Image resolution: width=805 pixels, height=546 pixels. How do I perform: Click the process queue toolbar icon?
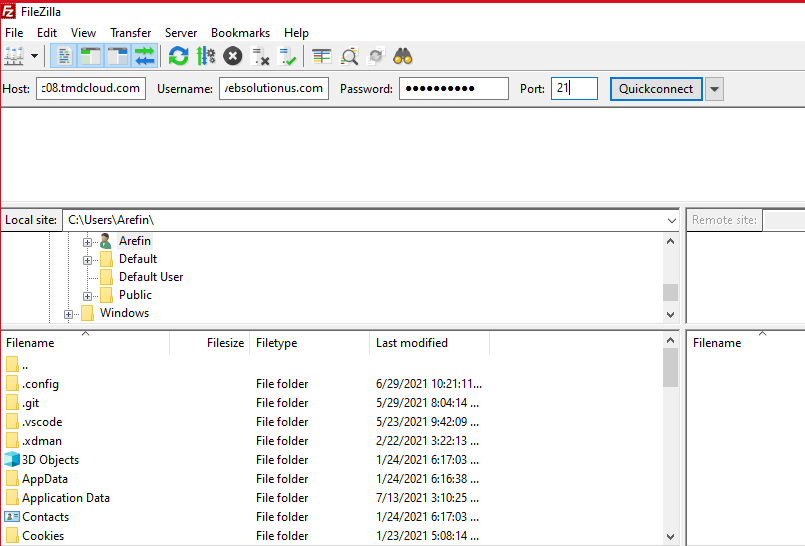point(206,56)
